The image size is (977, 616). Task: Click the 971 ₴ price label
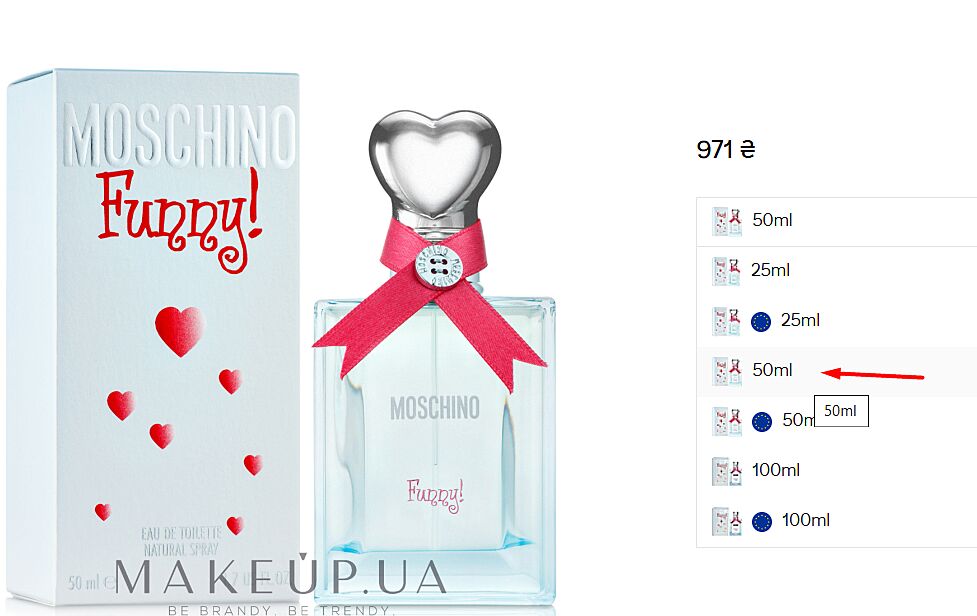click(726, 149)
